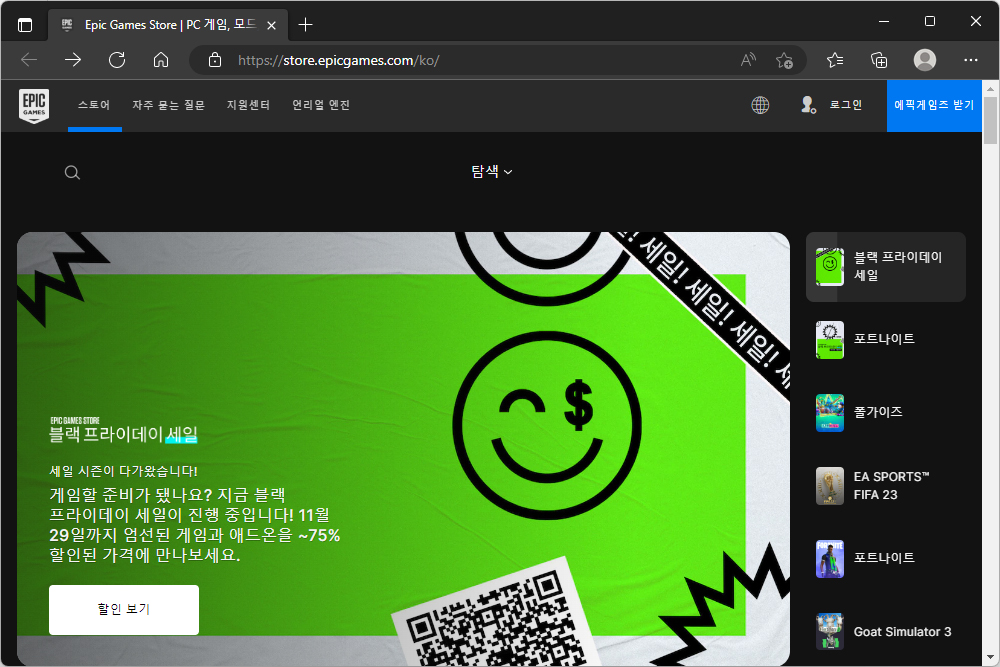Viewport: 1000px width, 667px height.
Task: Close the Epic Games Store browser tab
Action: [x=271, y=25]
